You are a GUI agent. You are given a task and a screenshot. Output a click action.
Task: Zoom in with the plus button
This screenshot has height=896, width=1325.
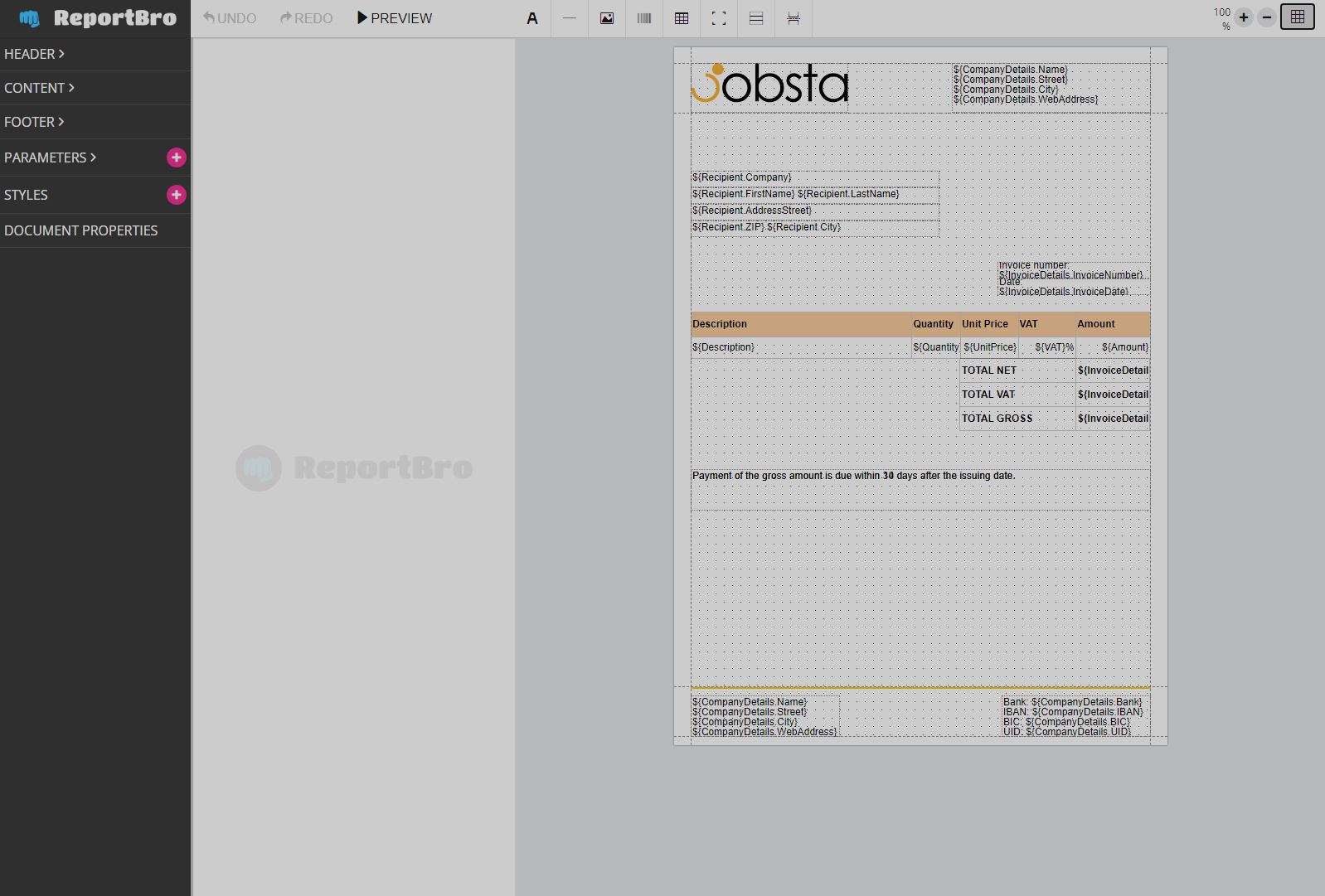(x=1244, y=17)
